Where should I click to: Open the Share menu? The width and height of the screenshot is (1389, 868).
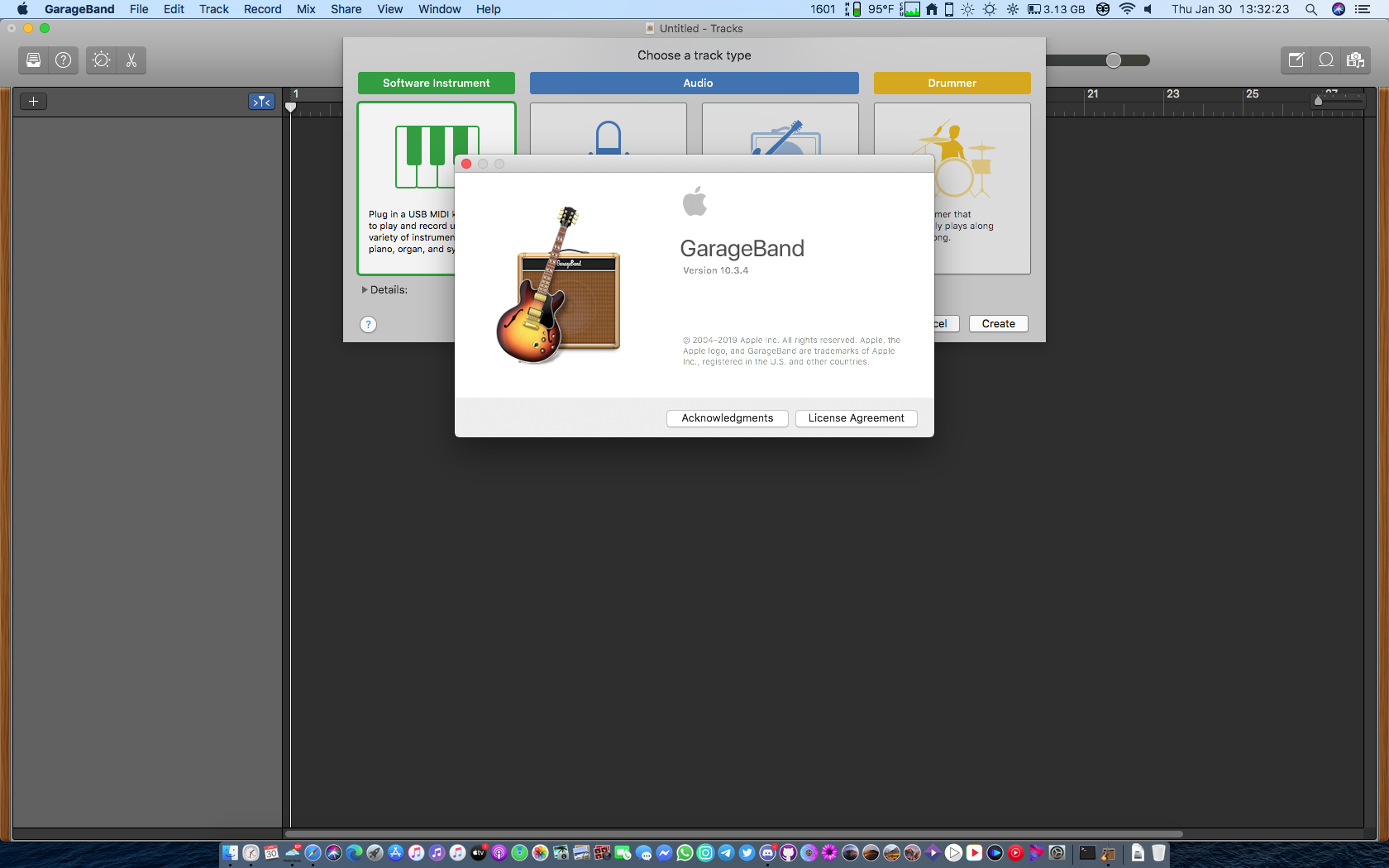[346, 9]
